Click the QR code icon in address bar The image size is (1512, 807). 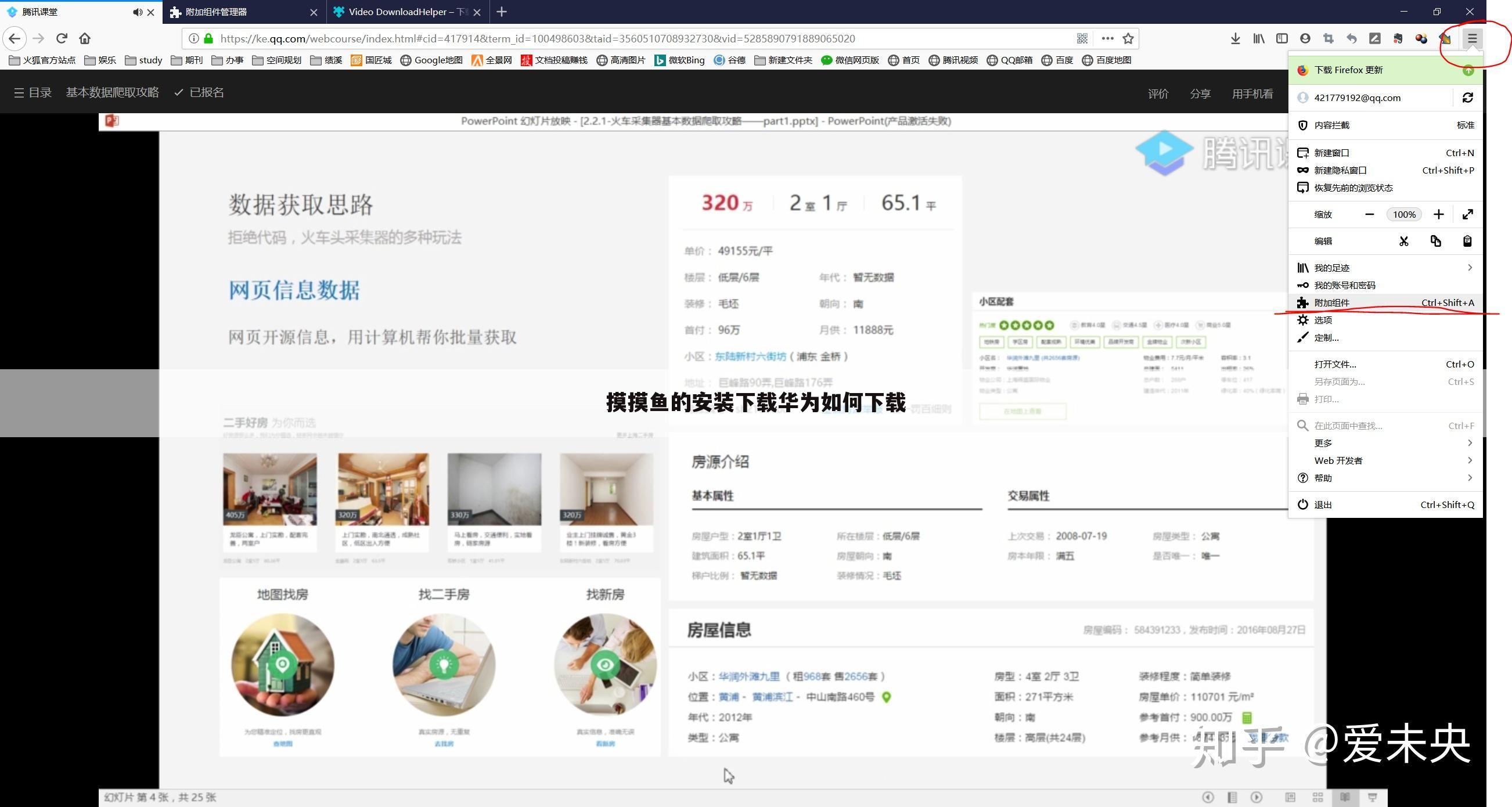1082,39
